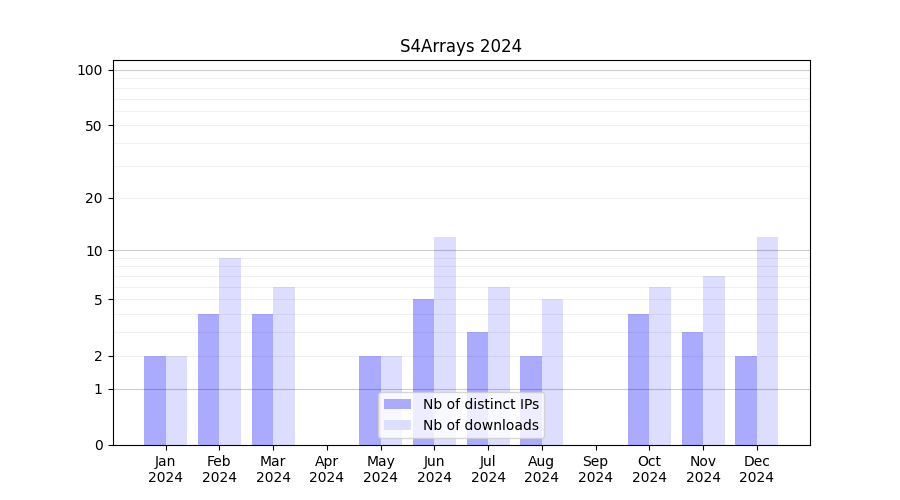Select the 'Nb of distinct IPs' legend label
Image resolution: width=900 pixels, height=500 pixels.
[480, 404]
